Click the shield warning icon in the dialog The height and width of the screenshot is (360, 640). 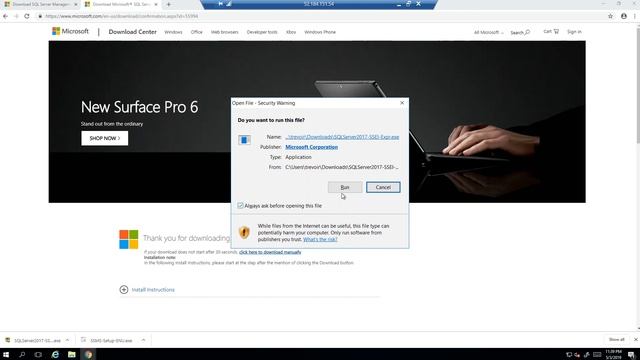244,232
